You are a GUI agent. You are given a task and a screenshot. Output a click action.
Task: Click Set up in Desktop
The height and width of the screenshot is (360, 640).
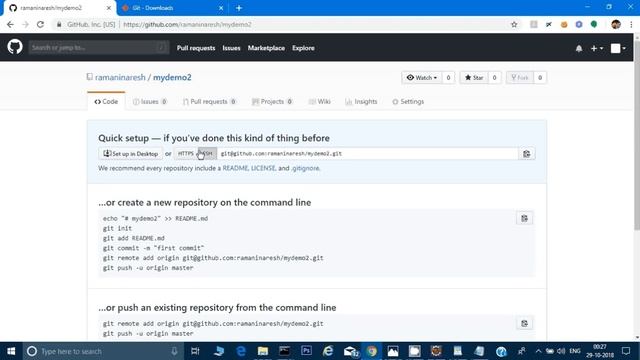click(131, 153)
